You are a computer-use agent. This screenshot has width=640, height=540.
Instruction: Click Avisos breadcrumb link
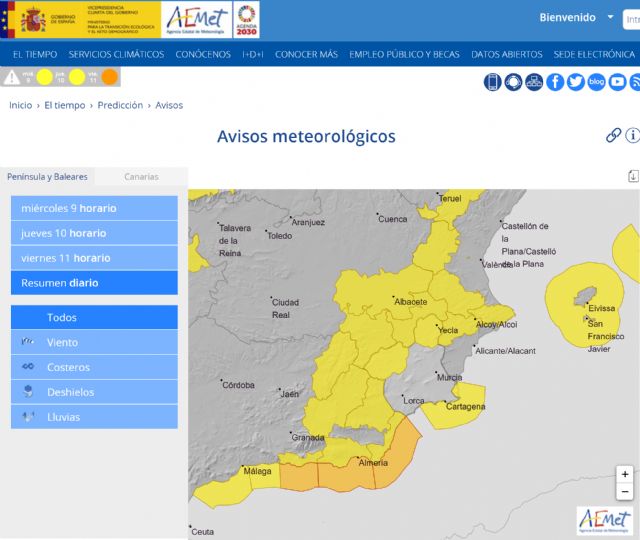tap(169, 105)
